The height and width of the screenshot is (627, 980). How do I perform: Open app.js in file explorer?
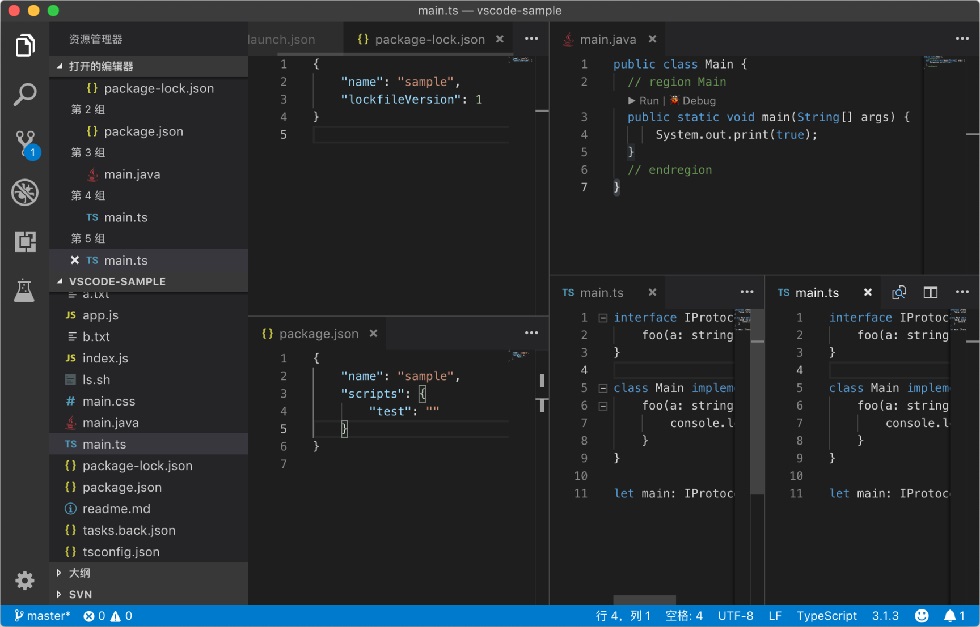[149, 315]
